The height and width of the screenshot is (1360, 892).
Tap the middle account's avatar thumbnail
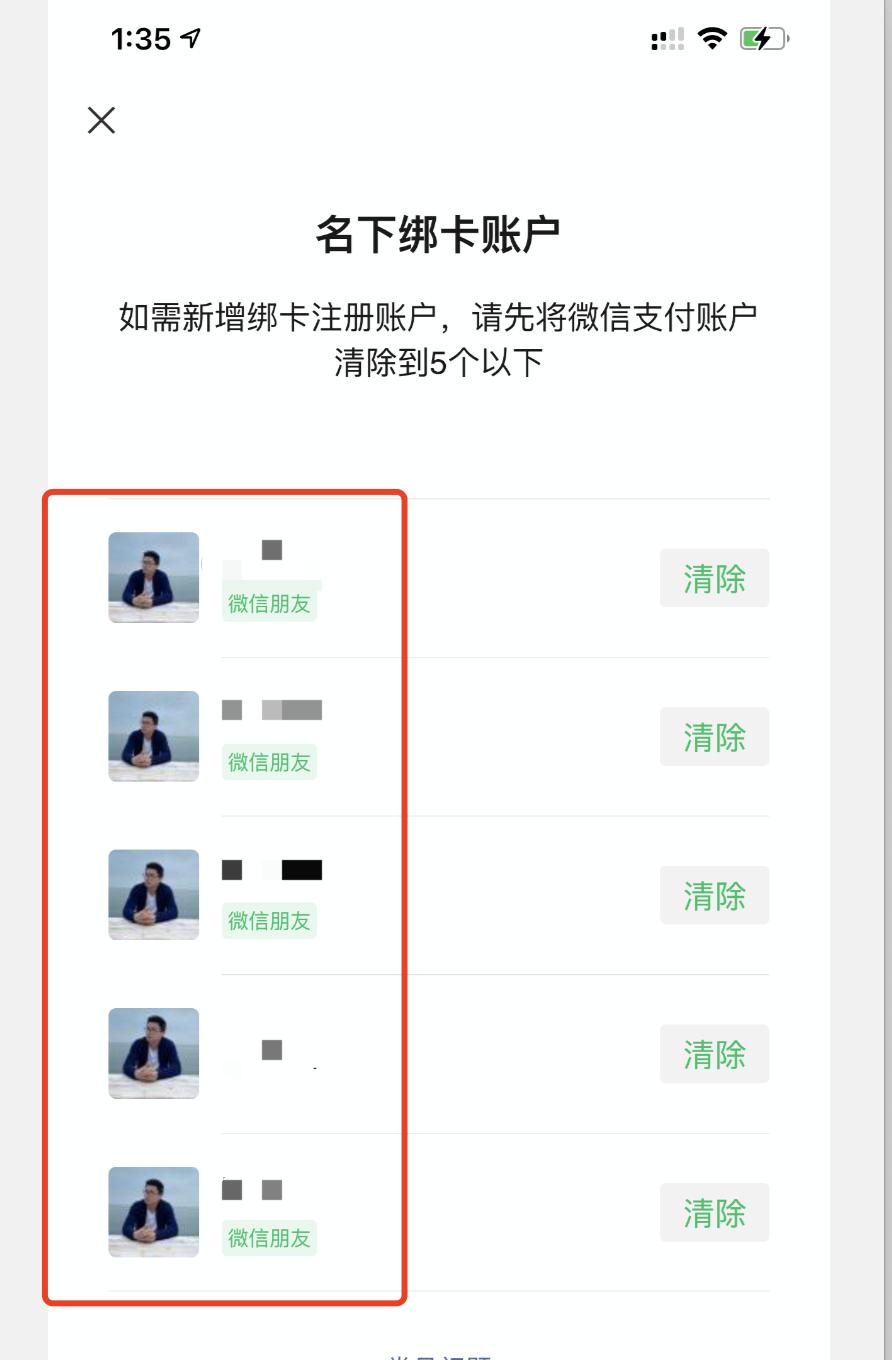tap(153, 895)
